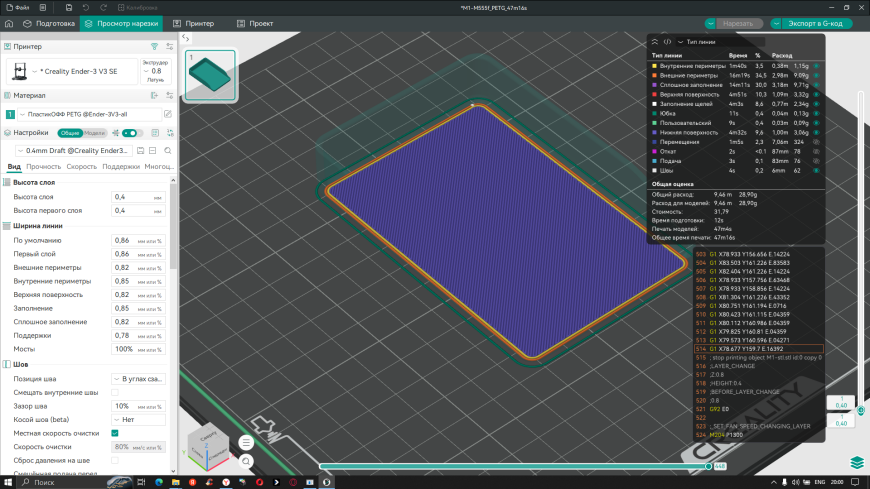This screenshot has width=870, height=489.
Task: Click the Сплошное заполнение purple color swatch
Action: [655, 85]
